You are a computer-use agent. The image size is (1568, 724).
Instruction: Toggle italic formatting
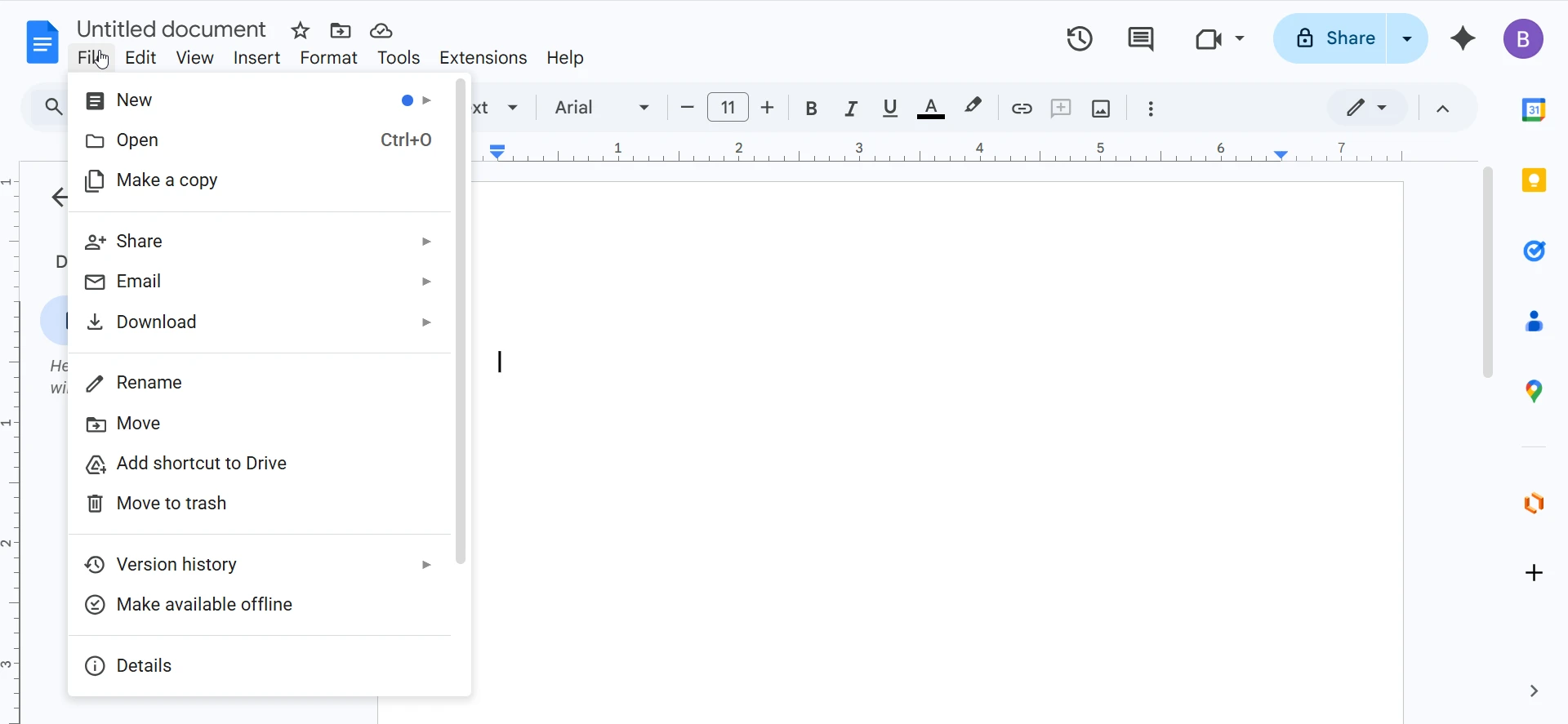(851, 109)
